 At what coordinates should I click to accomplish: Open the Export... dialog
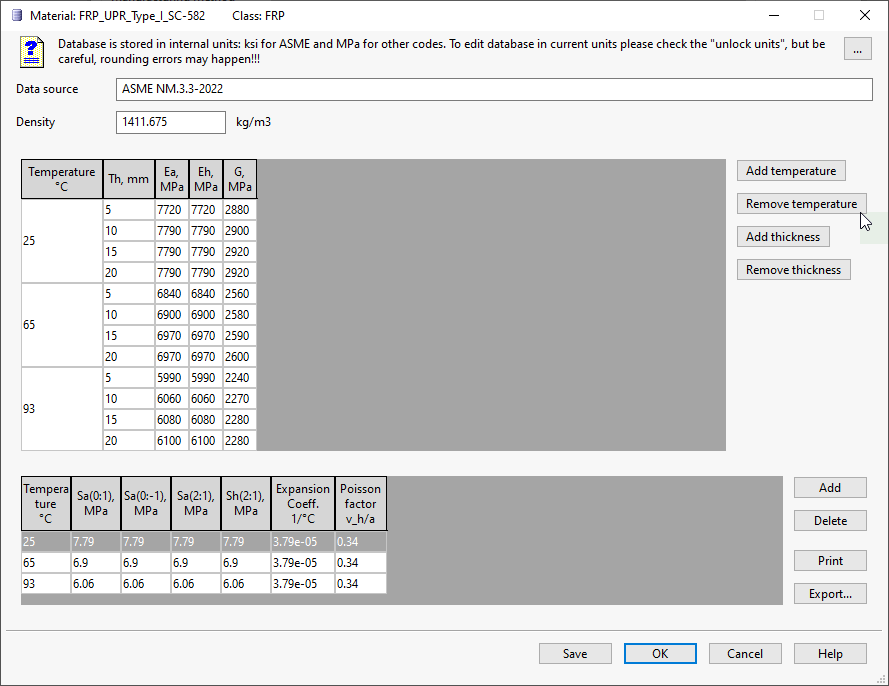pyautogui.click(x=830, y=594)
